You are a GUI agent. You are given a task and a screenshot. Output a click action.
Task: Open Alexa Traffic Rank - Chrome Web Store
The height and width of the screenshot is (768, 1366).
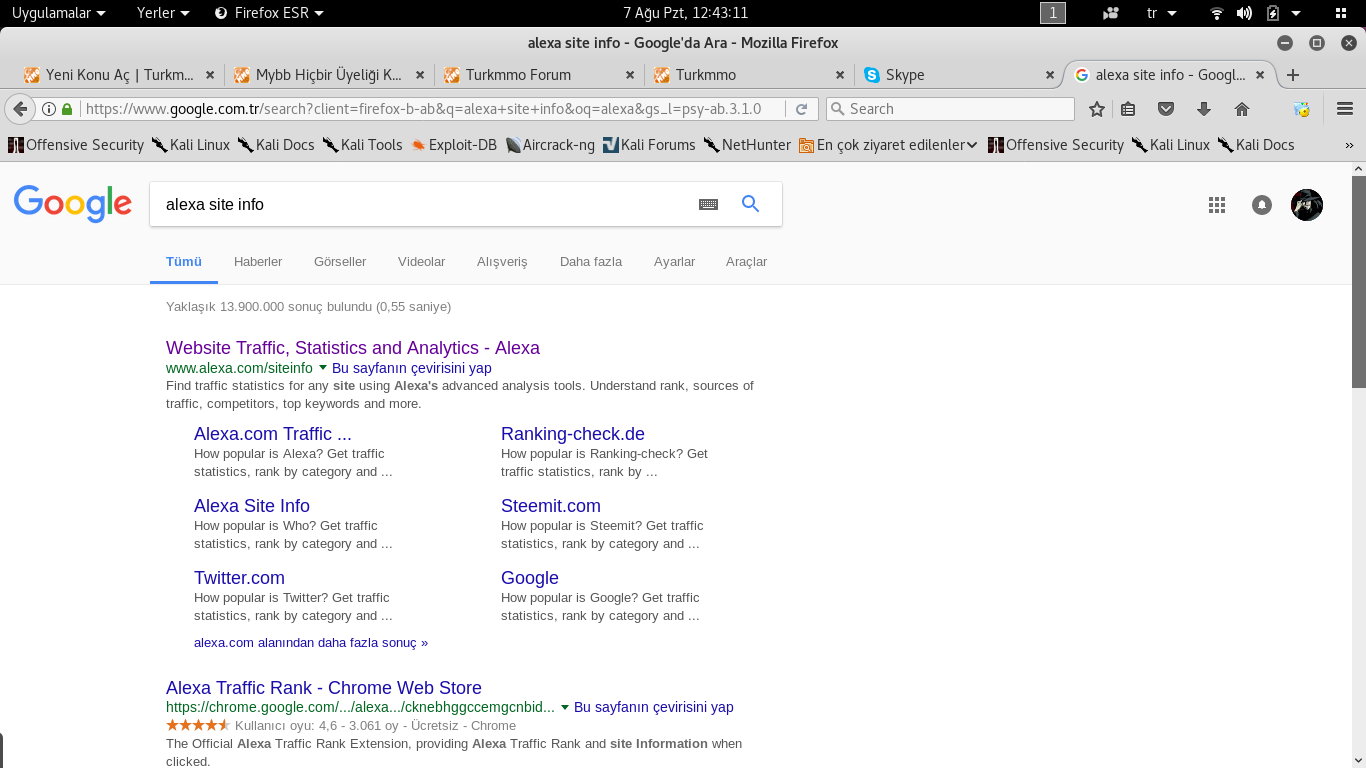coord(324,688)
